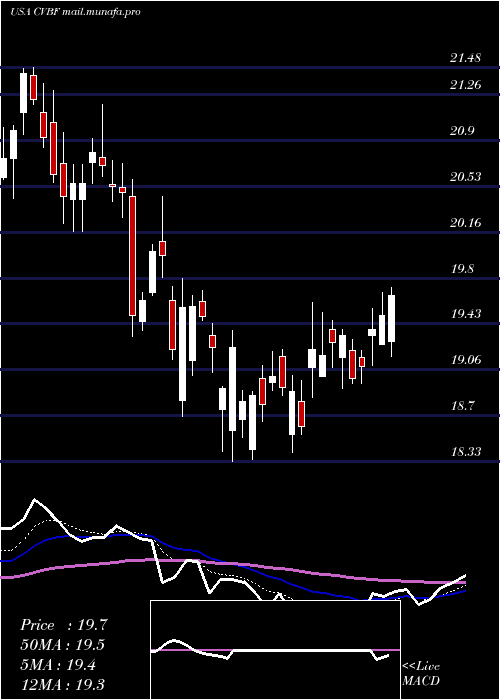Image resolution: width=500 pixels, height=700 pixels.
Task: Click the 20.16 price level label
Action: coord(465,222)
